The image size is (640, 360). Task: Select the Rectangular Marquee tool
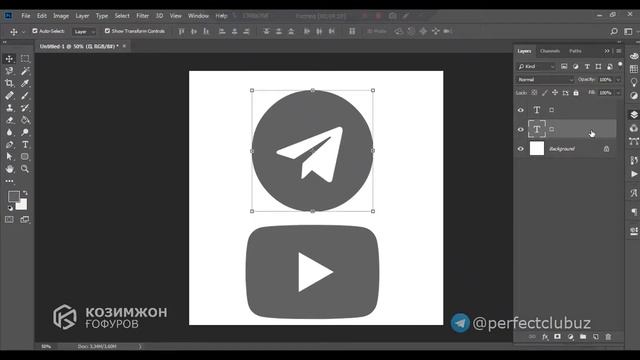[x=25, y=59]
